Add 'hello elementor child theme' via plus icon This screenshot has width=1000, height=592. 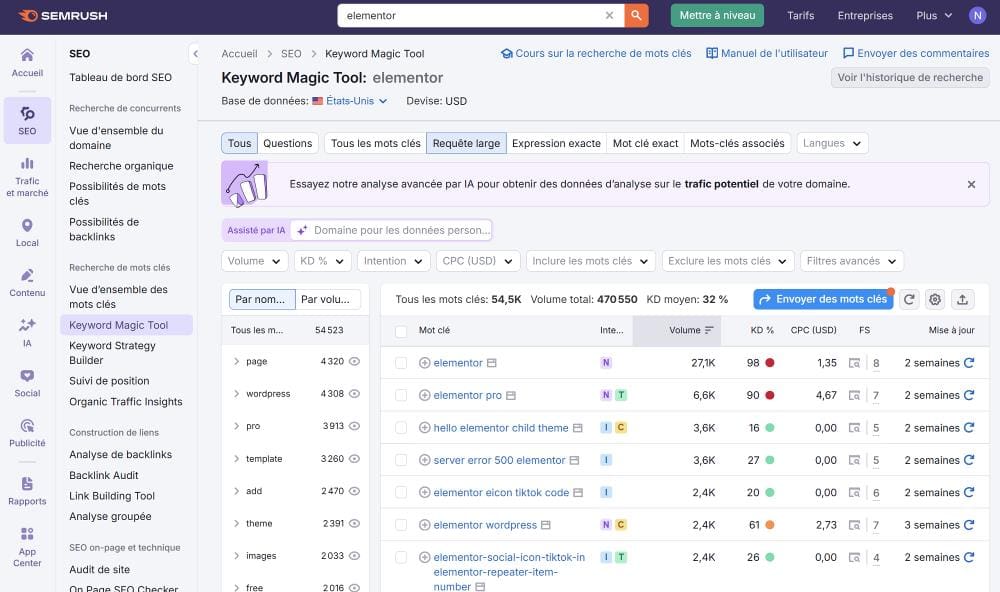424,427
